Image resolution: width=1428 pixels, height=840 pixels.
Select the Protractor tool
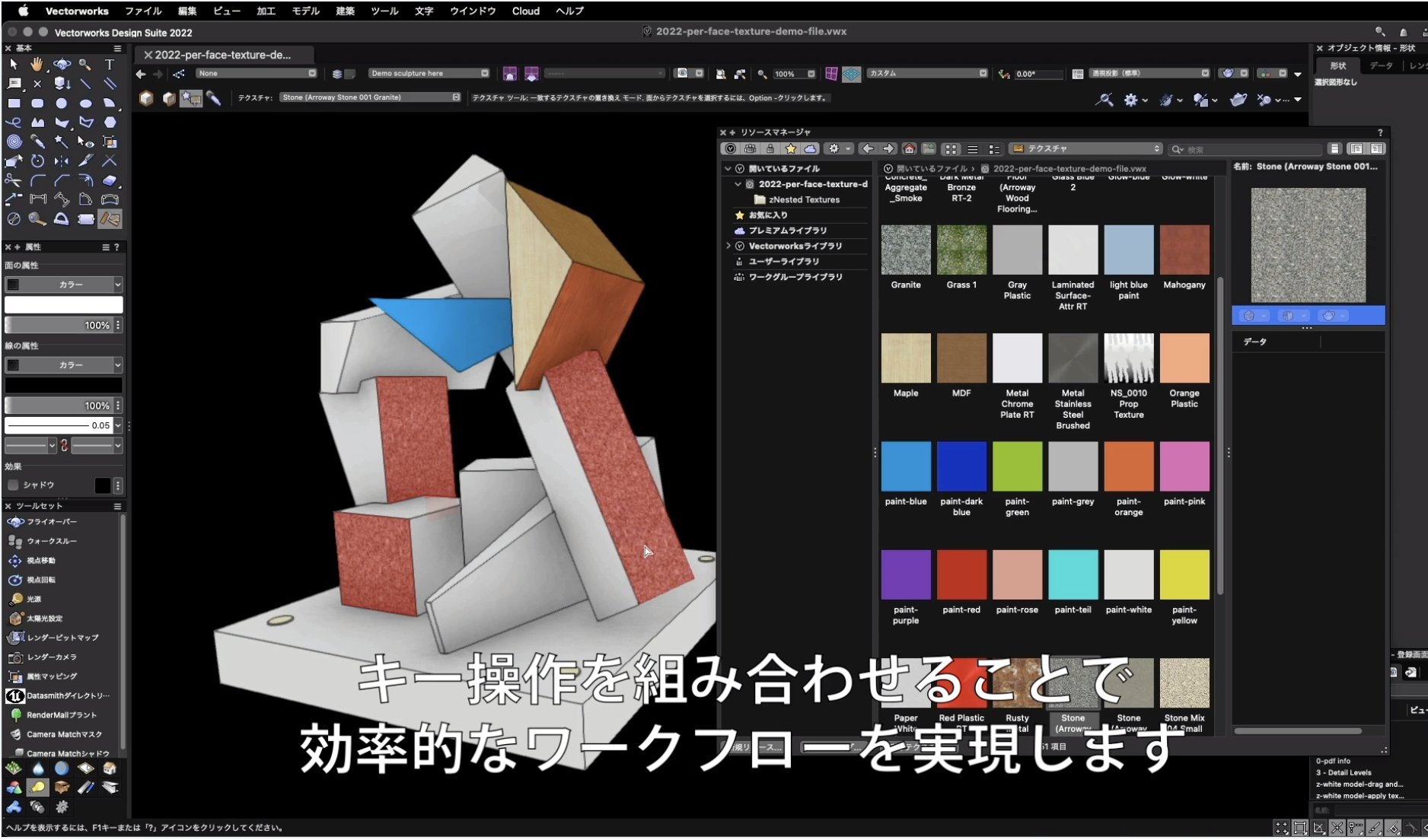[62, 219]
